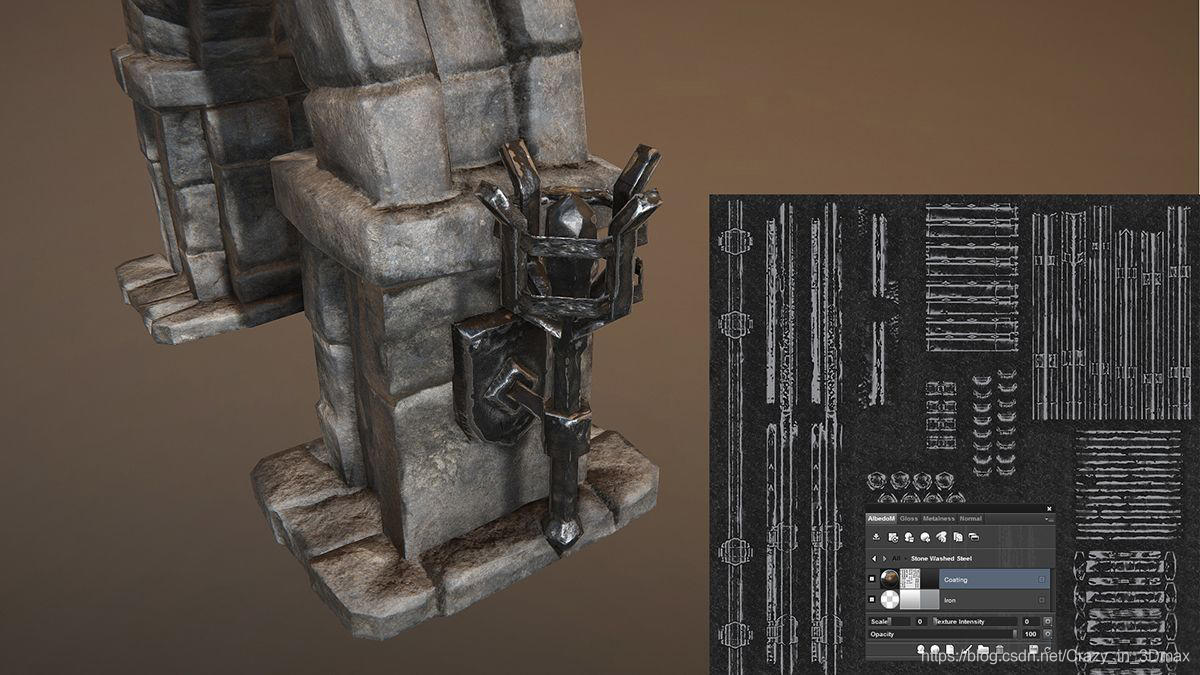Click the striped sphere icon in toolbar

click(x=941, y=537)
